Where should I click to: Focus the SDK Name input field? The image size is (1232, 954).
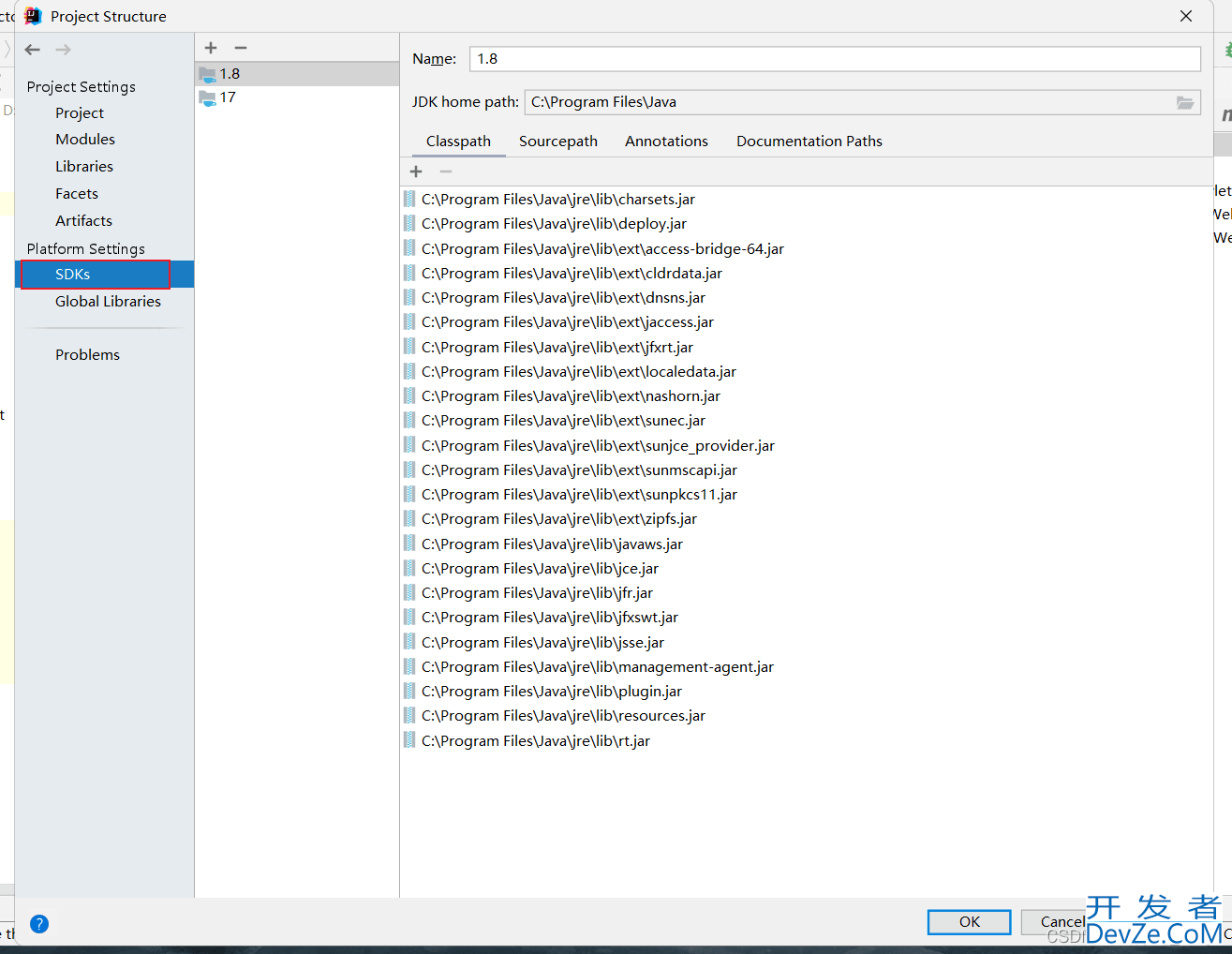click(x=835, y=59)
